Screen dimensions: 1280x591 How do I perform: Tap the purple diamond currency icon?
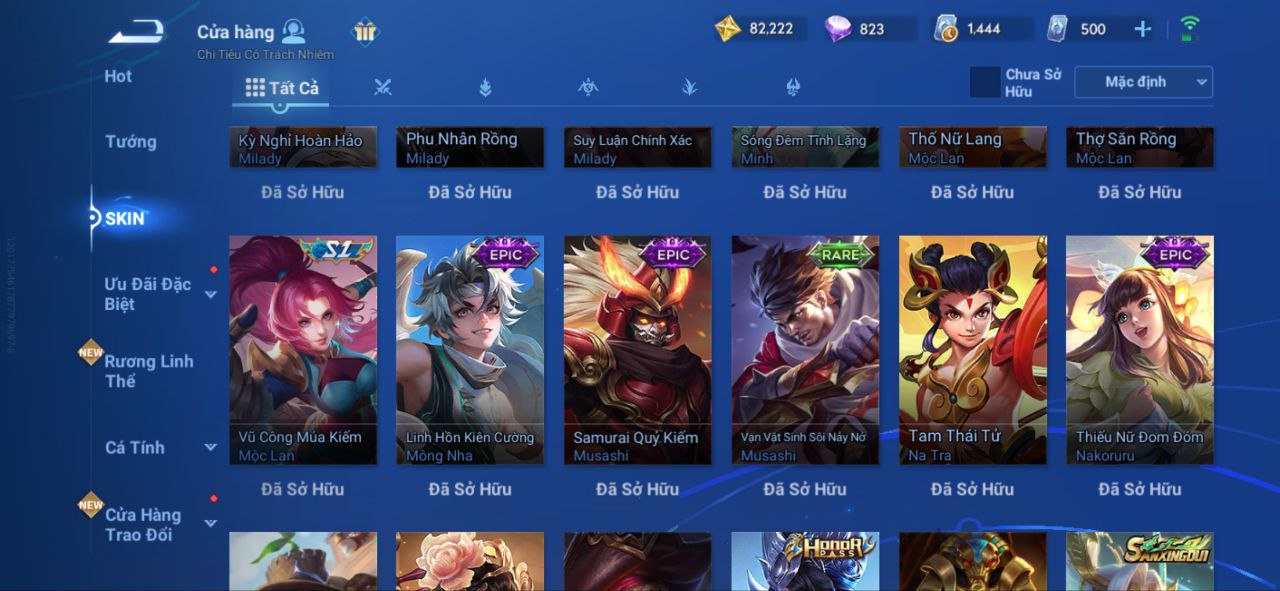tap(838, 29)
